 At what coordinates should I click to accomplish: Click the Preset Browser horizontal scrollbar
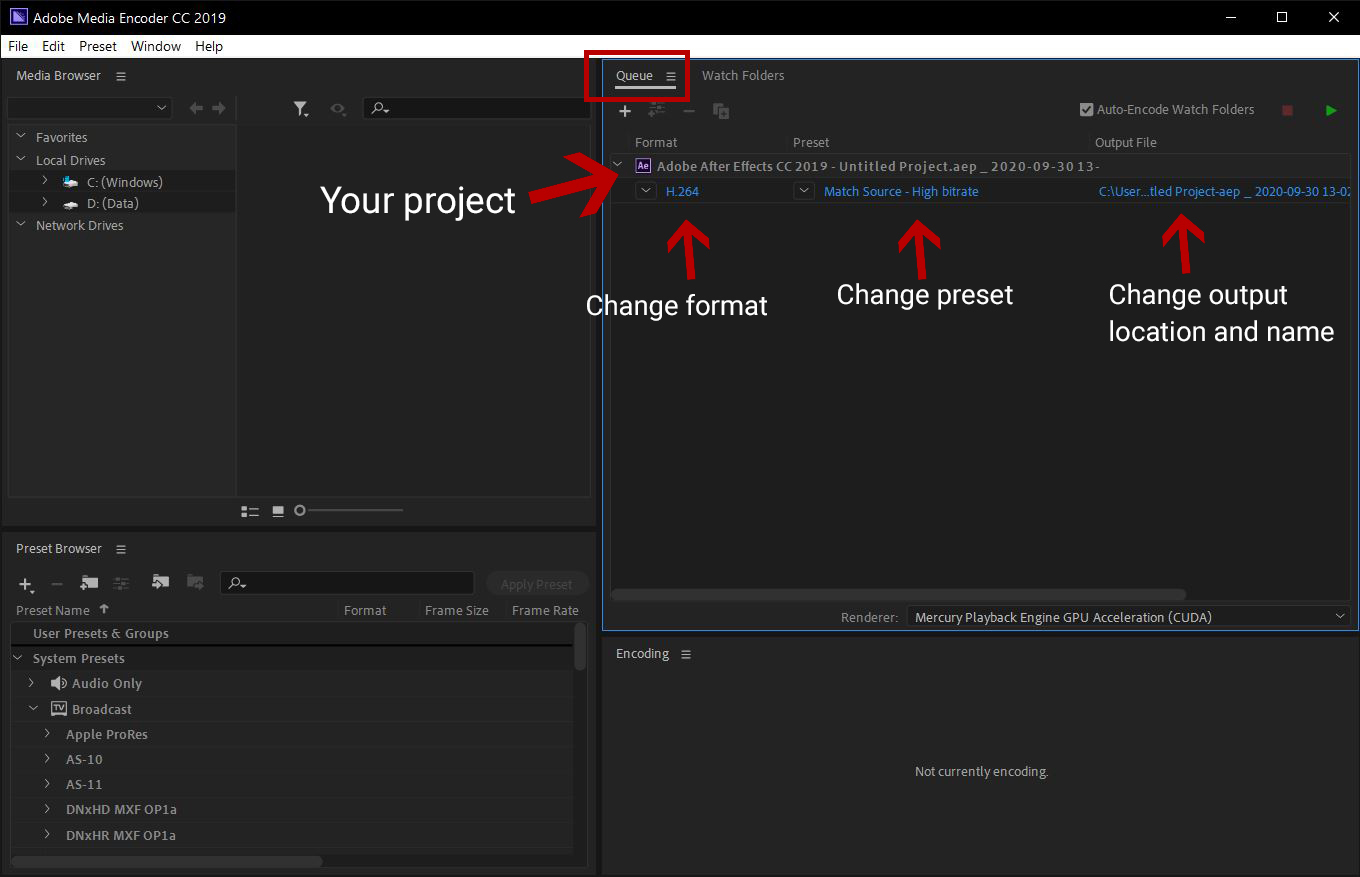(167, 861)
